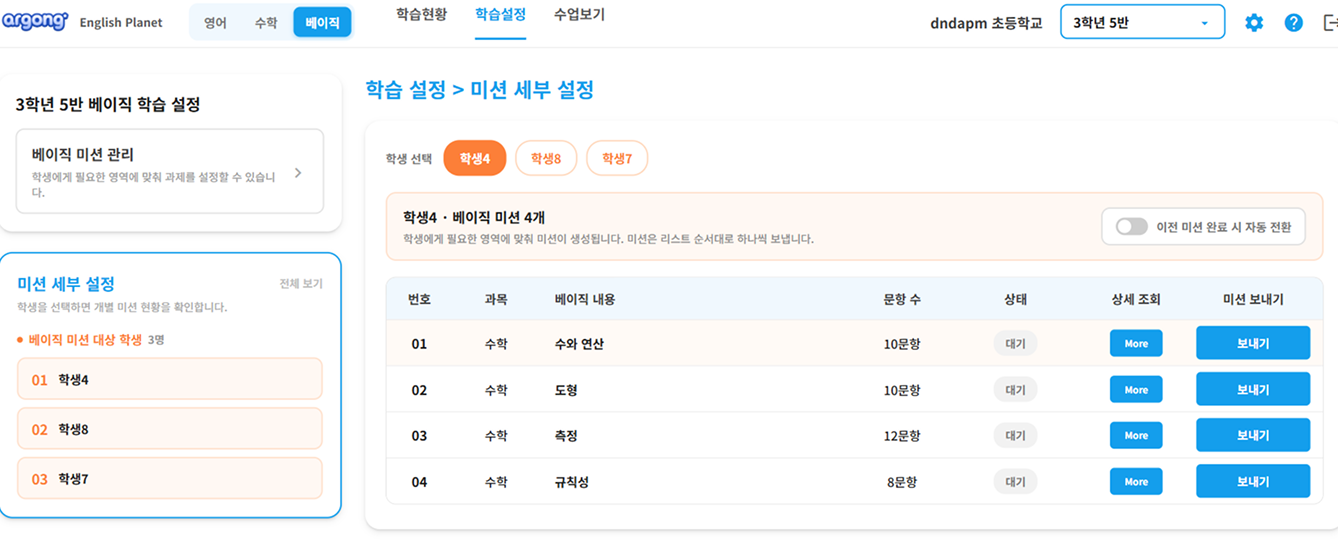Send the 도형 mission with 보내기
The height and width of the screenshot is (543, 1338).
pos(1253,390)
